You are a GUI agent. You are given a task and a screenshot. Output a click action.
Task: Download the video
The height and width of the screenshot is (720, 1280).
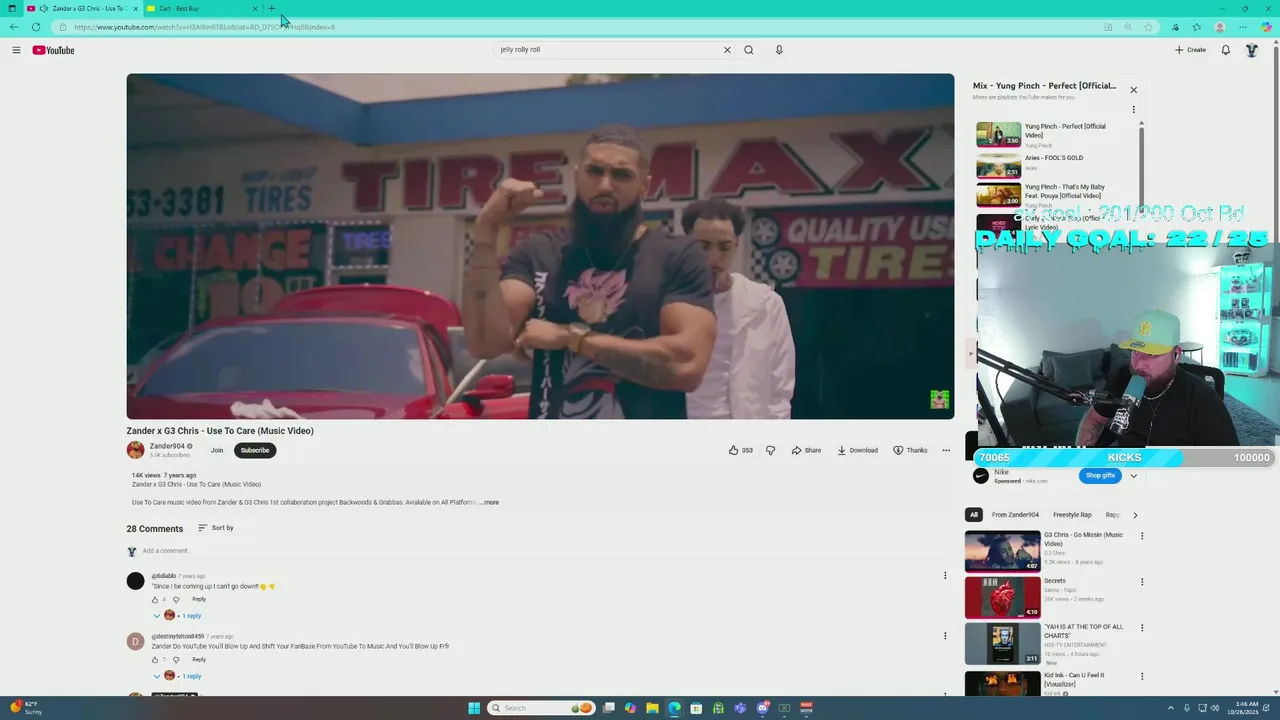[858, 450]
